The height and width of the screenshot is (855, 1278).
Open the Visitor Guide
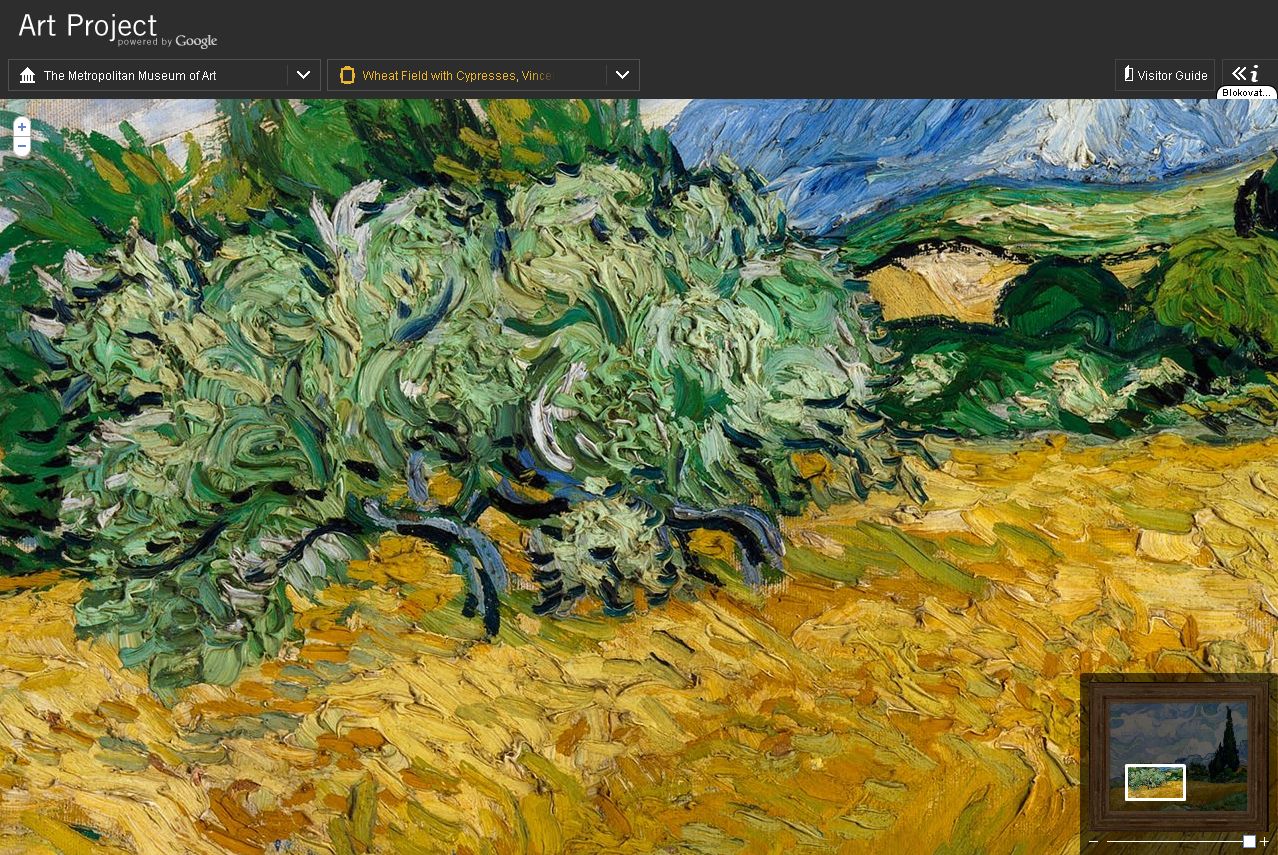pyautogui.click(x=1172, y=76)
